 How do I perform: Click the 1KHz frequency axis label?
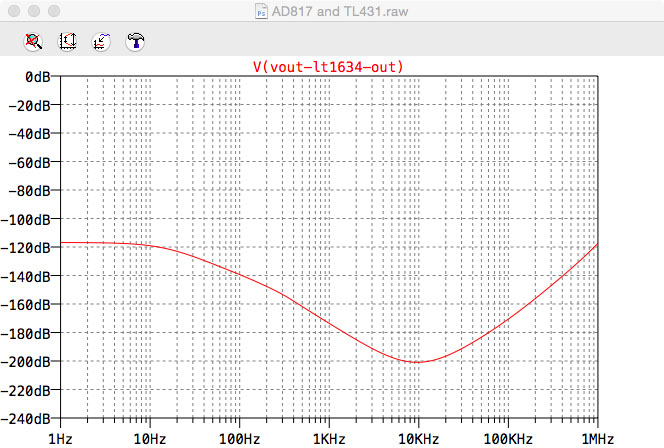(329, 439)
